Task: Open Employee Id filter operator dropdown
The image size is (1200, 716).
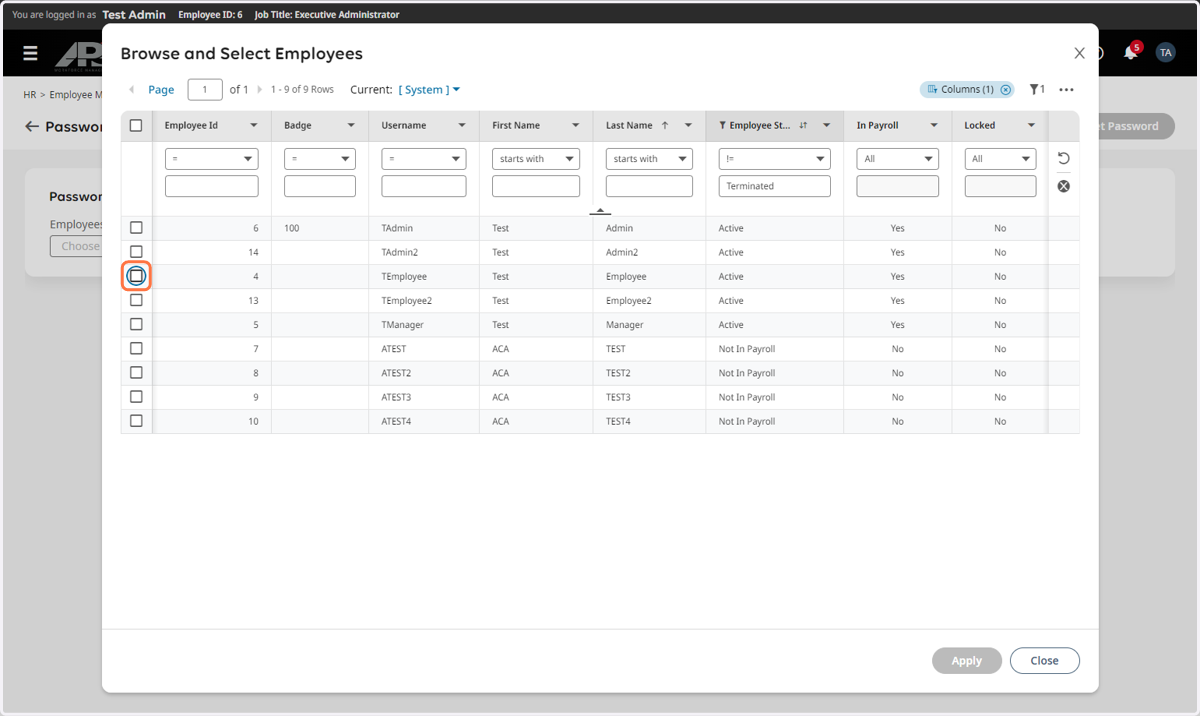Action: [x=211, y=159]
